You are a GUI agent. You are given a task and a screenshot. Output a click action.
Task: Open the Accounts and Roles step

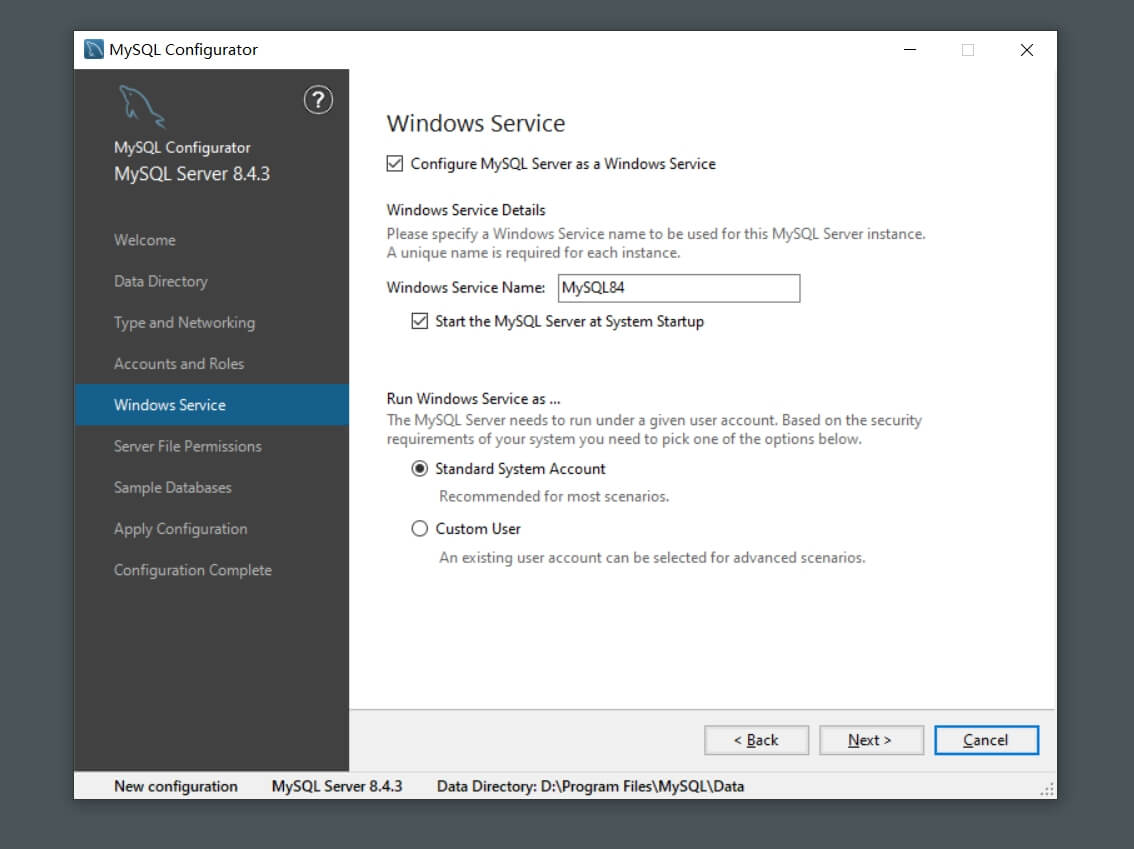click(x=211, y=364)
